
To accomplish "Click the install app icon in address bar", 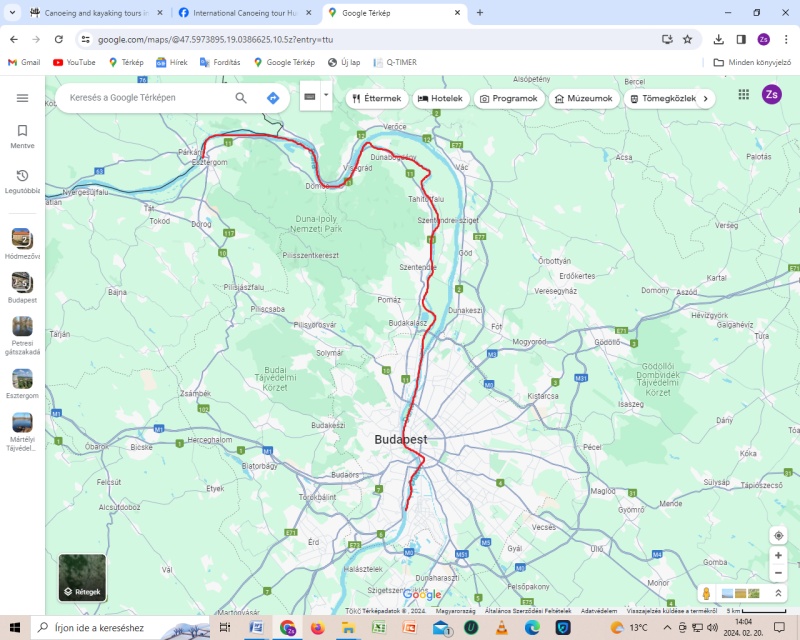I will coord(667,39).
